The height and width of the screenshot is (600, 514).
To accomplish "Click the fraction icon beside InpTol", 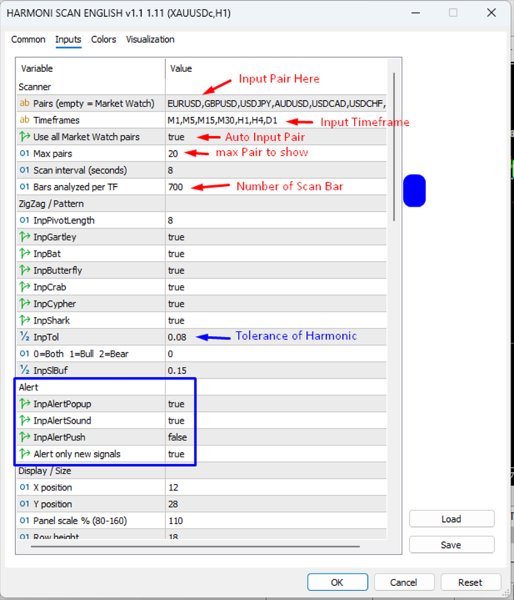I will pos(24,337).
